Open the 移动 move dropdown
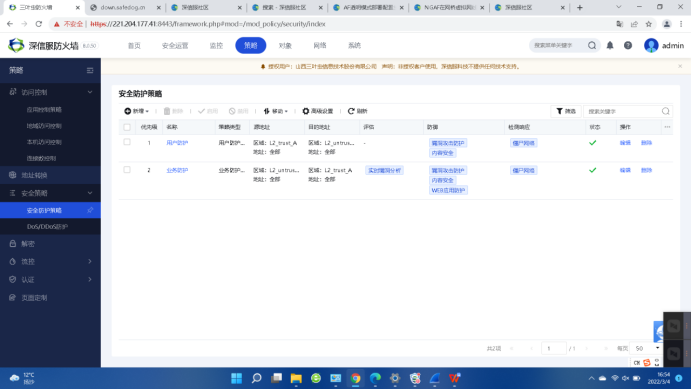 pos(275,111)
